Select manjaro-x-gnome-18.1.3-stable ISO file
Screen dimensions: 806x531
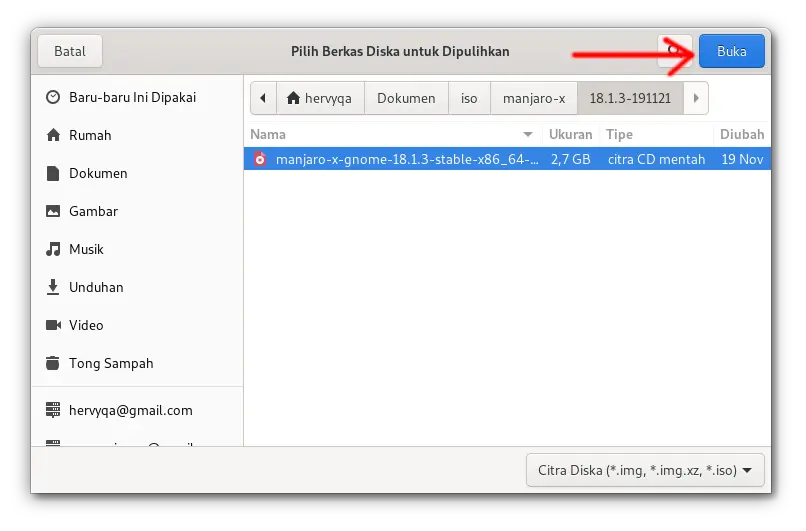507,159
